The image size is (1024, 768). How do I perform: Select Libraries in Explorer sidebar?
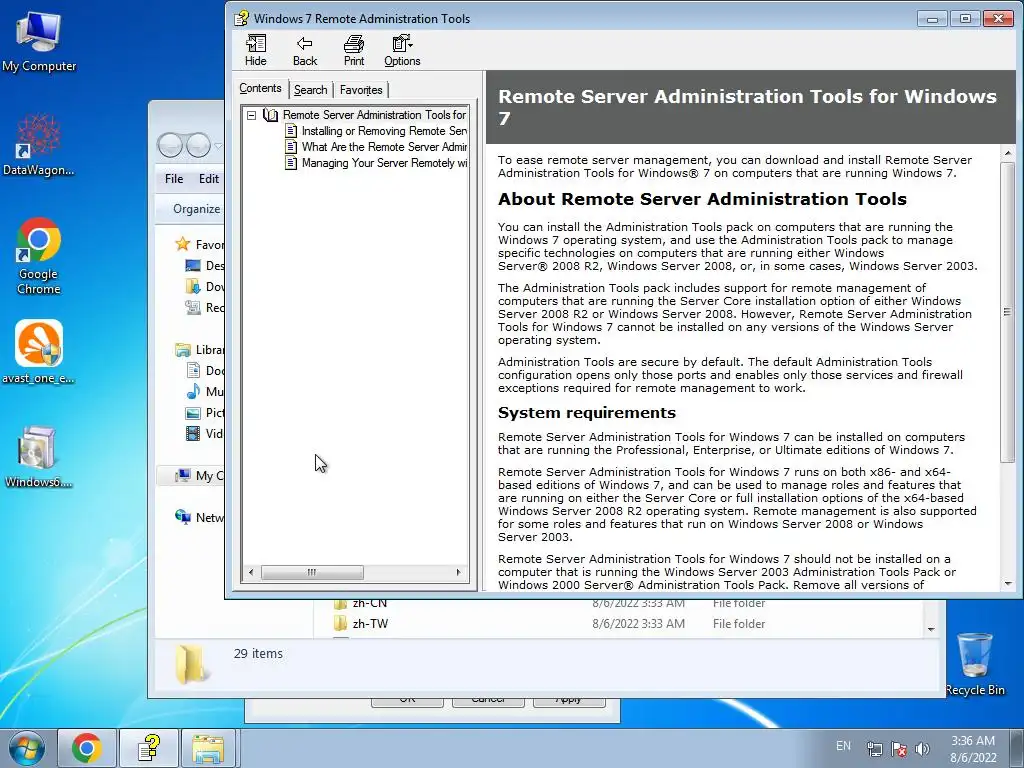click(x=199, y=350)
